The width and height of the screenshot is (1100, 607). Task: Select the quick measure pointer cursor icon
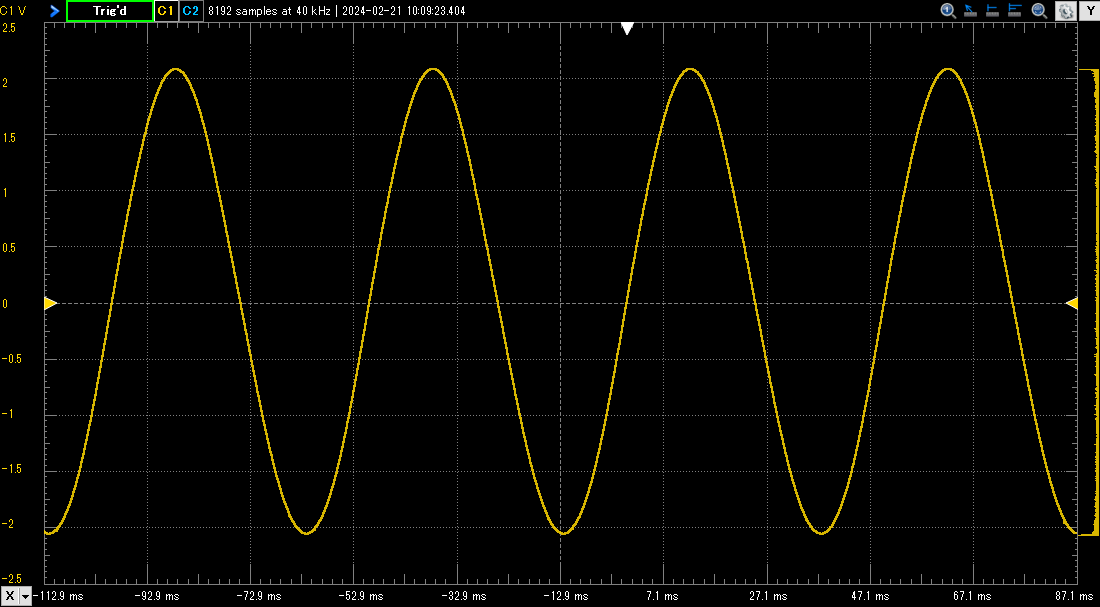coord(971,11)
